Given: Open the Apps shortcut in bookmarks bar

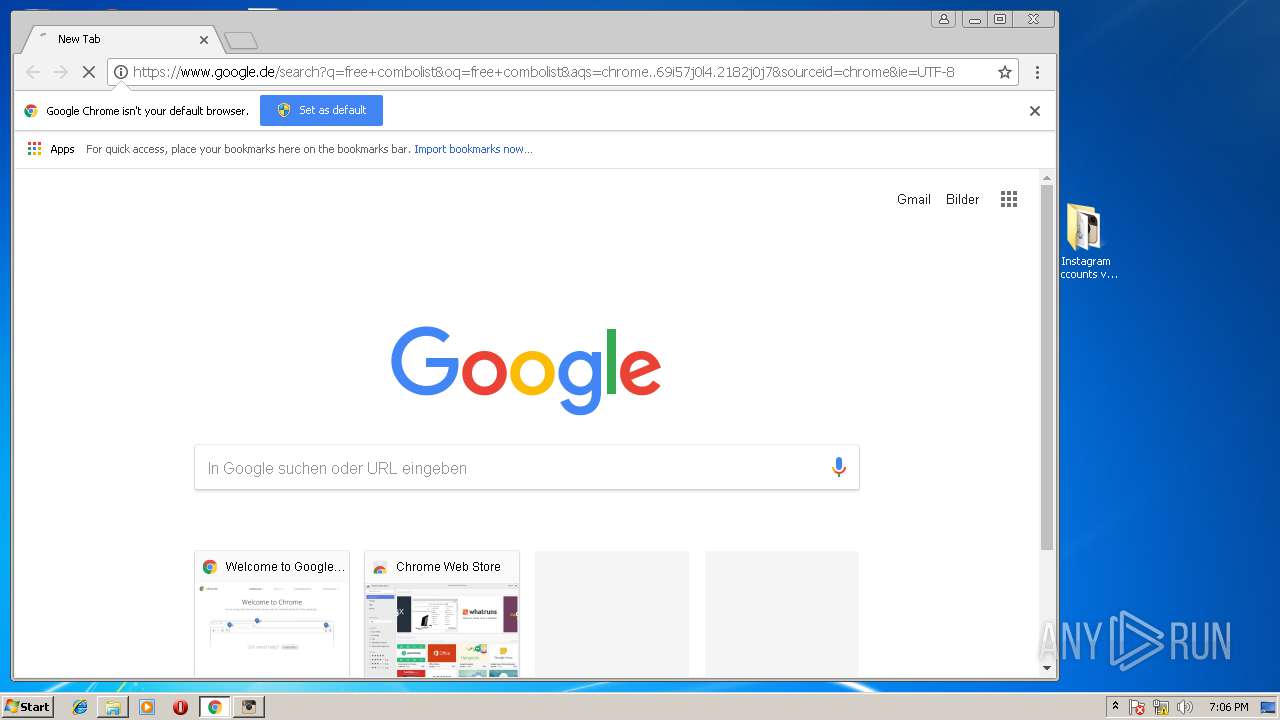Looking at the screenshot, I should 51,149.
